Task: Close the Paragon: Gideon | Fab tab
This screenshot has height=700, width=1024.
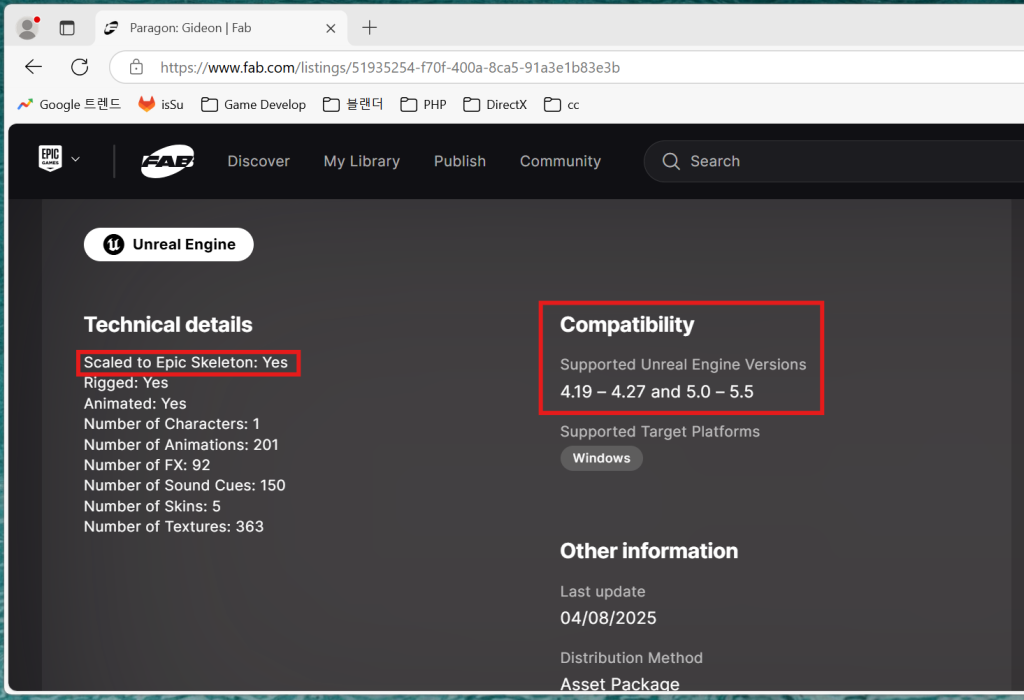Action: click(x=330, y=28)
